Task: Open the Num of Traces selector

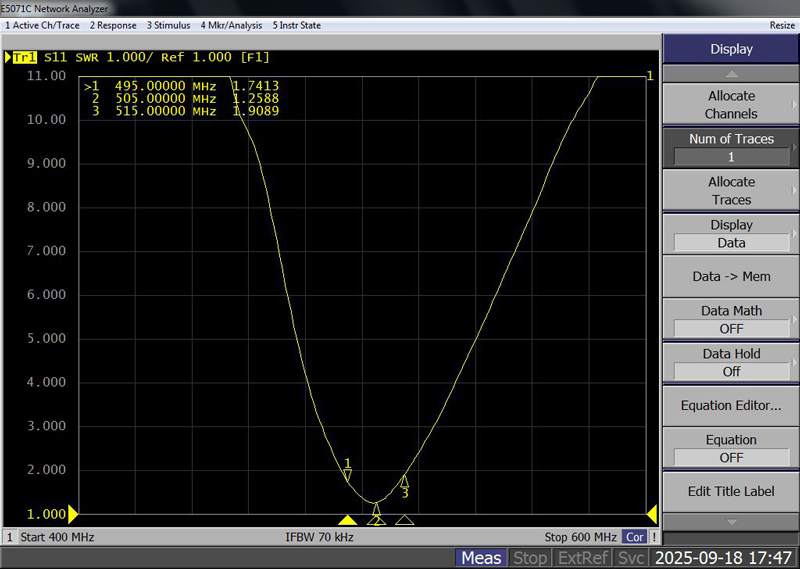Action: coord(731,147)
